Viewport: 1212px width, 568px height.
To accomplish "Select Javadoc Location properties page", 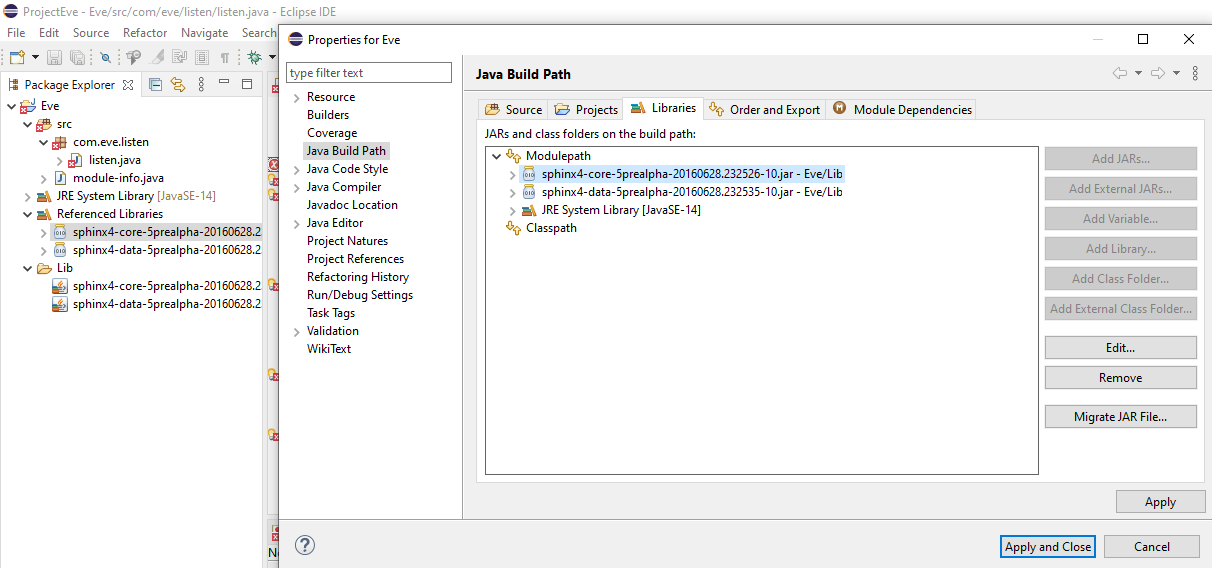I will point(352,205).
